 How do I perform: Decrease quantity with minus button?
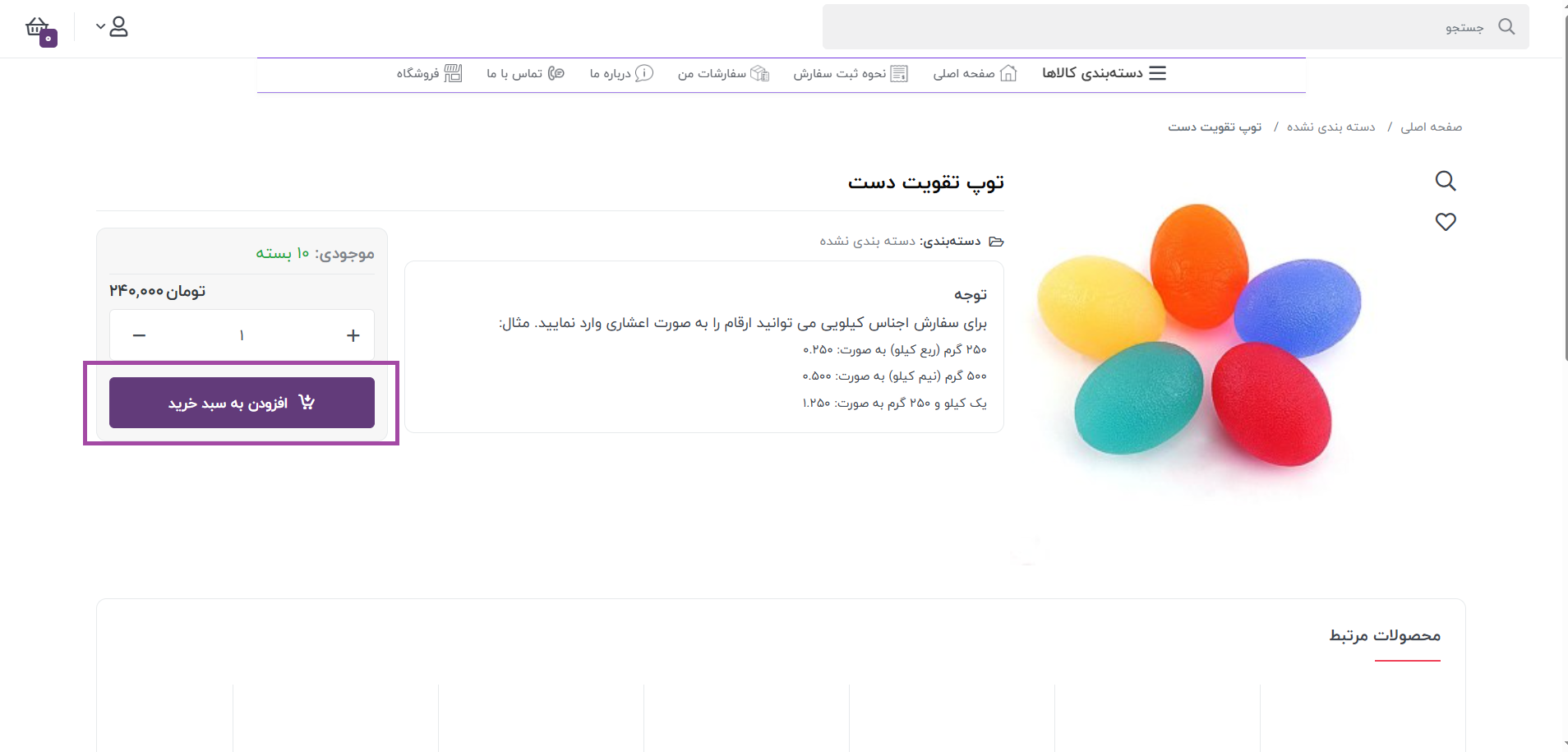point(139,335)
